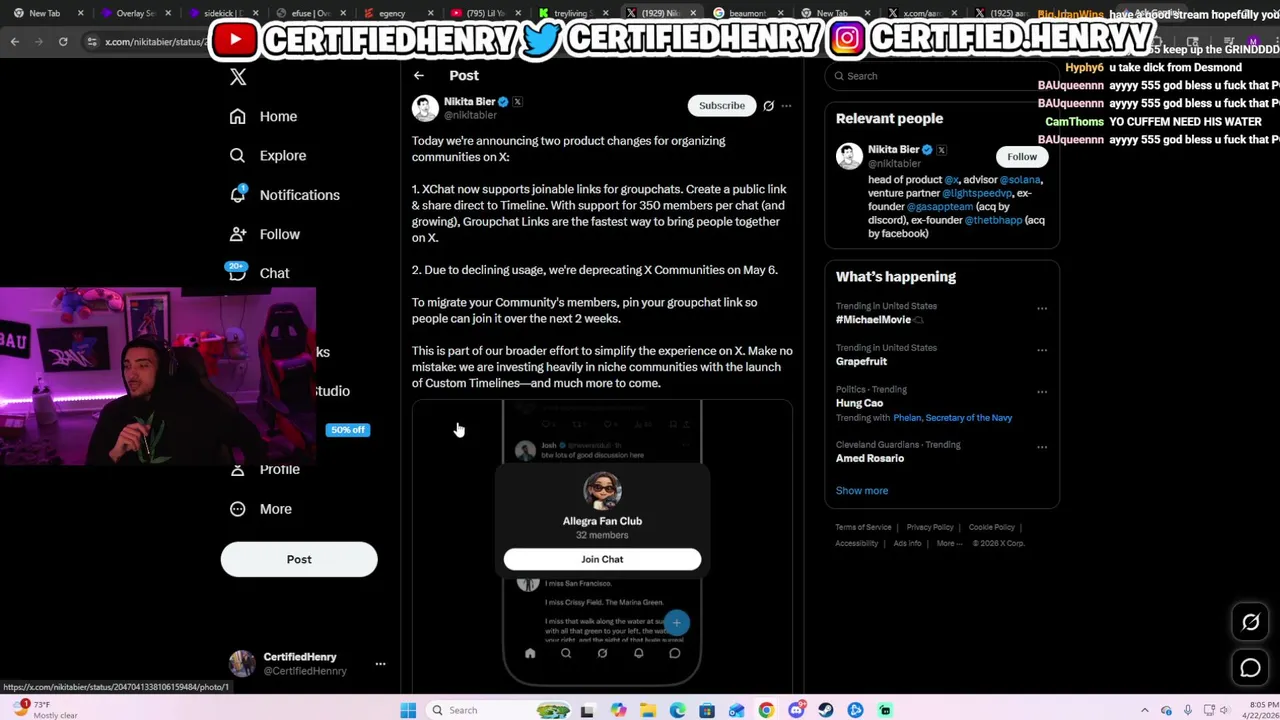The height and width of the screenshot is (720, 1280).
Task: Go back using the Post arrow
Action: [419, 76]
